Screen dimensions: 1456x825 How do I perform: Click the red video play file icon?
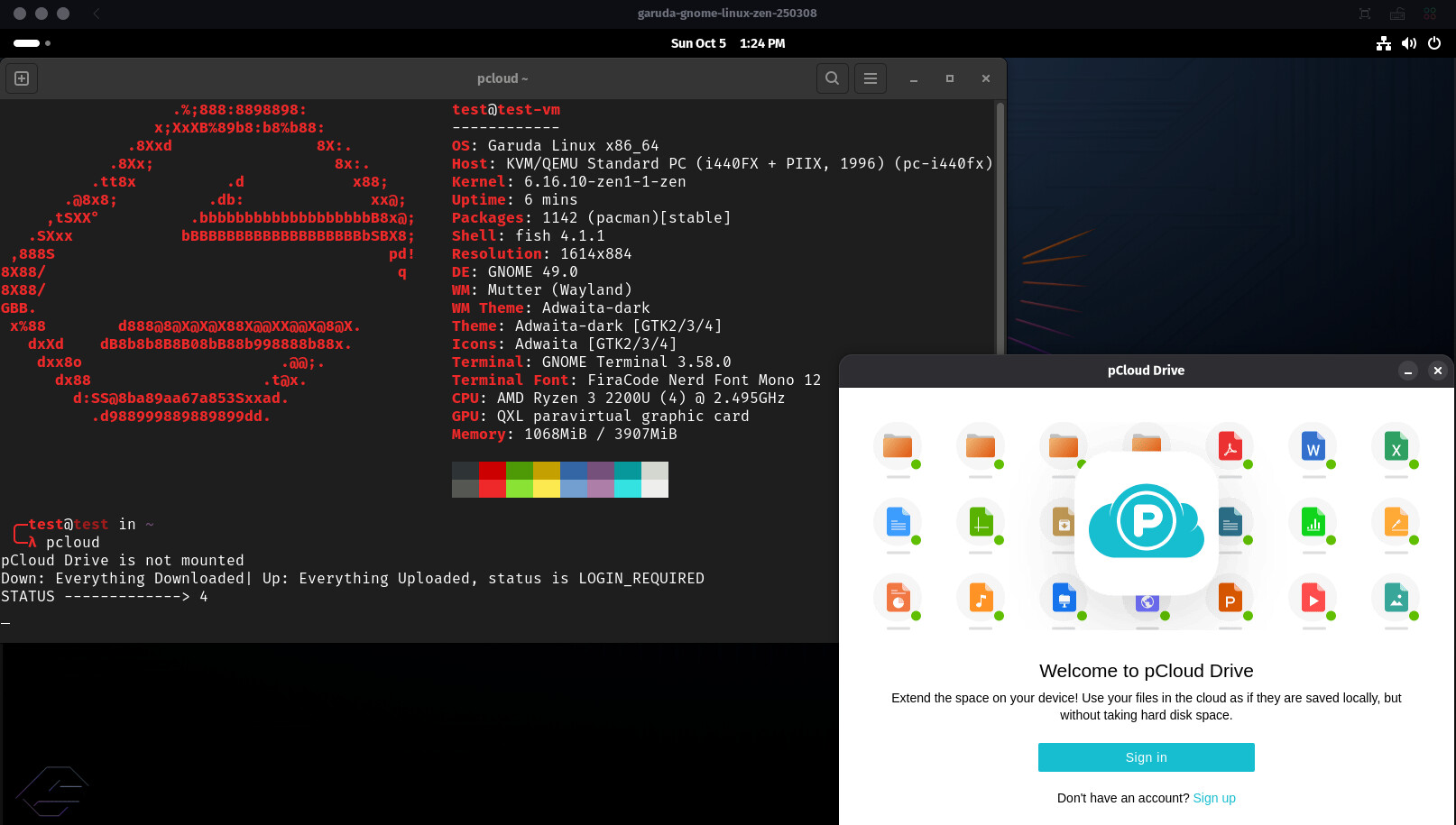[x=1313, y=598]
